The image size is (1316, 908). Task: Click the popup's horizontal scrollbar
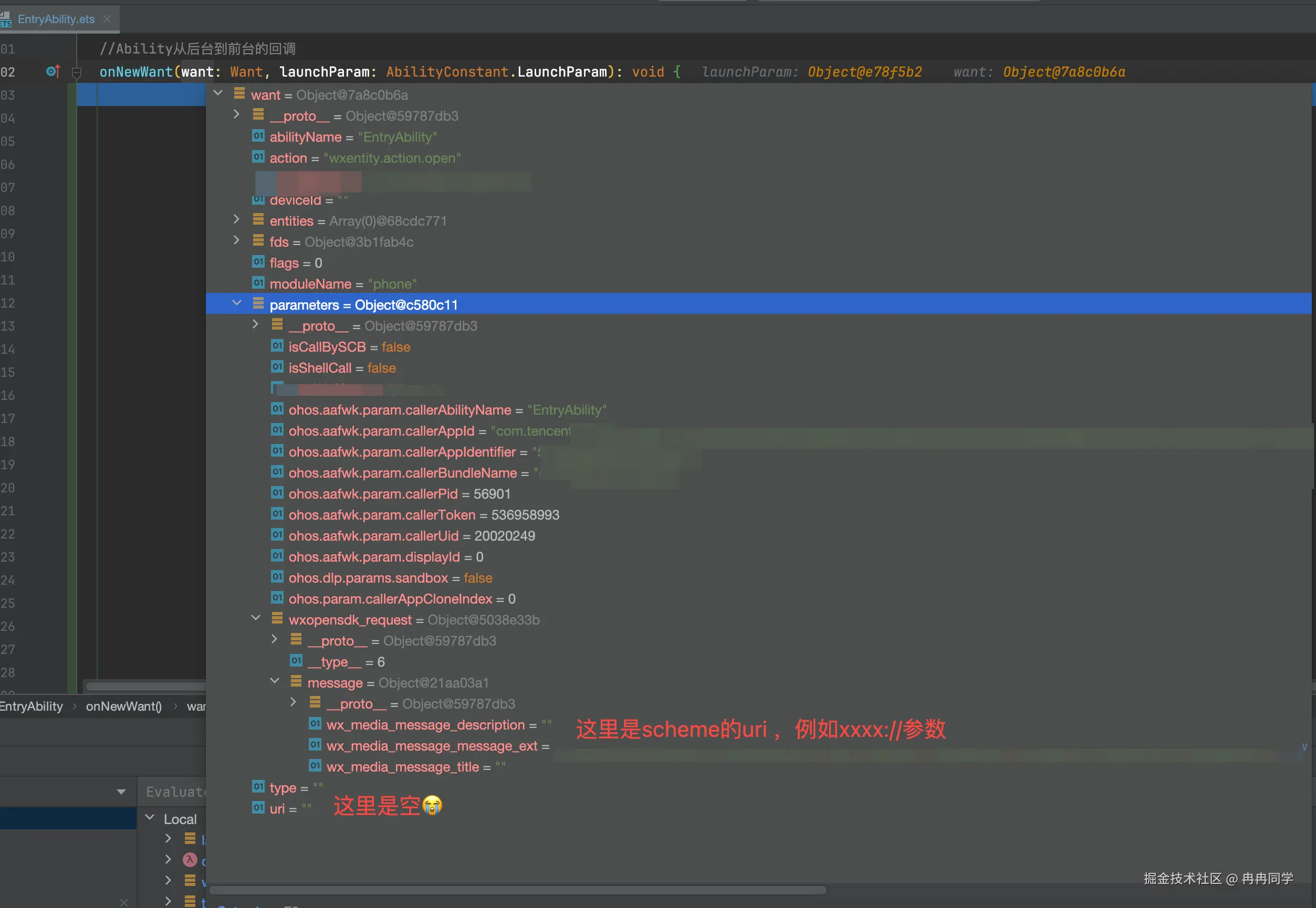(517, 890)
